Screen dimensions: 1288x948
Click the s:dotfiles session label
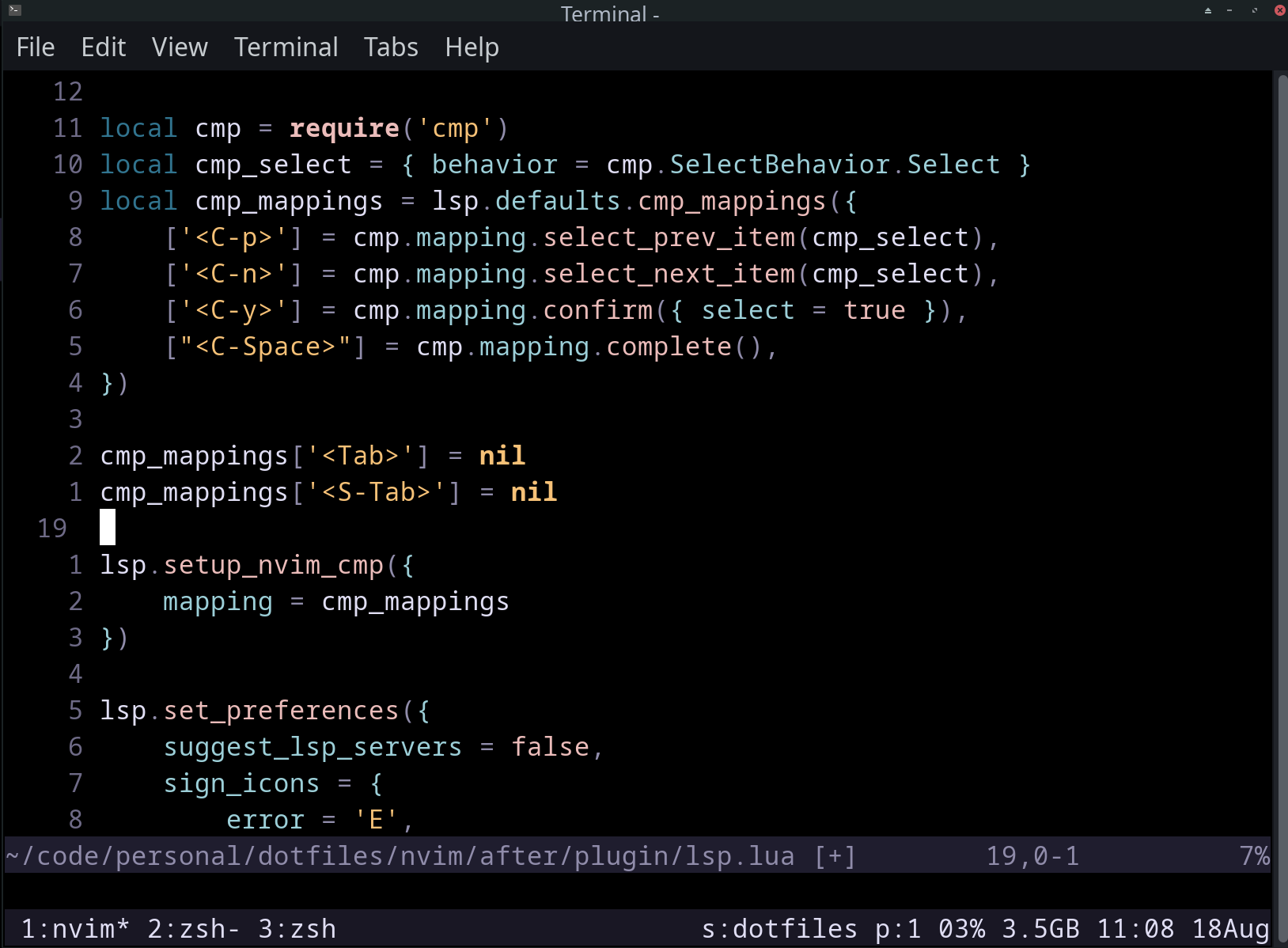tap(779, 928)
